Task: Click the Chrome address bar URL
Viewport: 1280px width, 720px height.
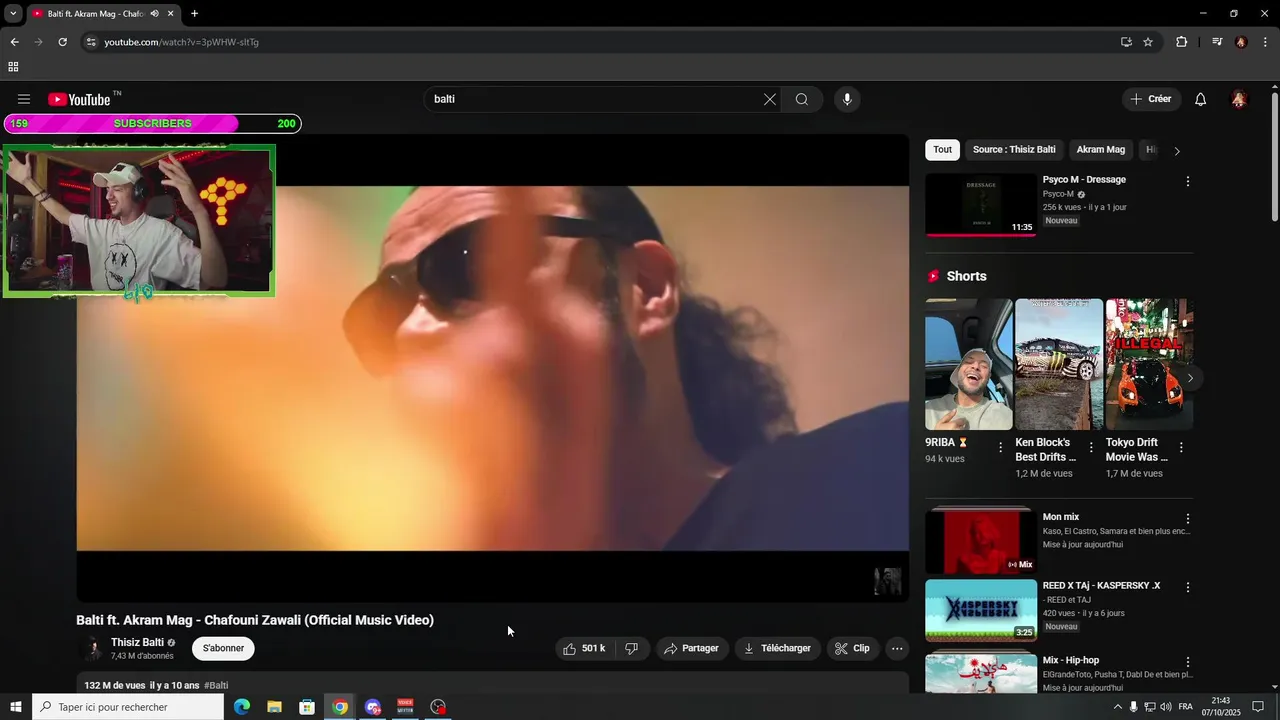Action: (182, 42)
